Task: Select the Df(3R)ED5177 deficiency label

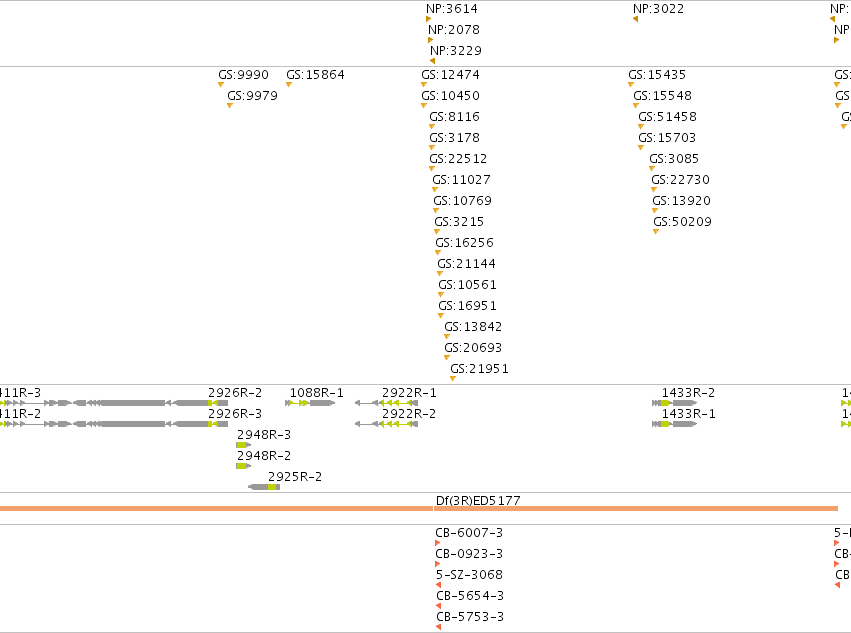Action: pos(478,501)
